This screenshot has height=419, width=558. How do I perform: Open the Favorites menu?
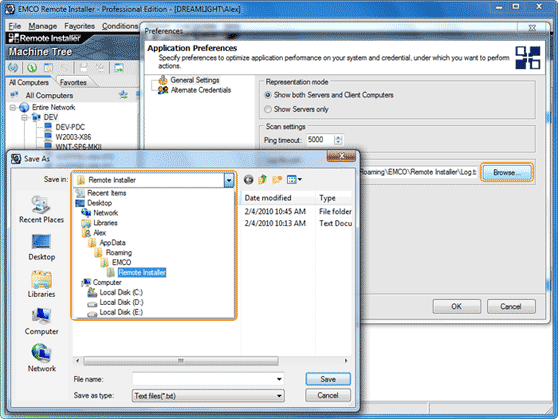click(x=79, y=26)
